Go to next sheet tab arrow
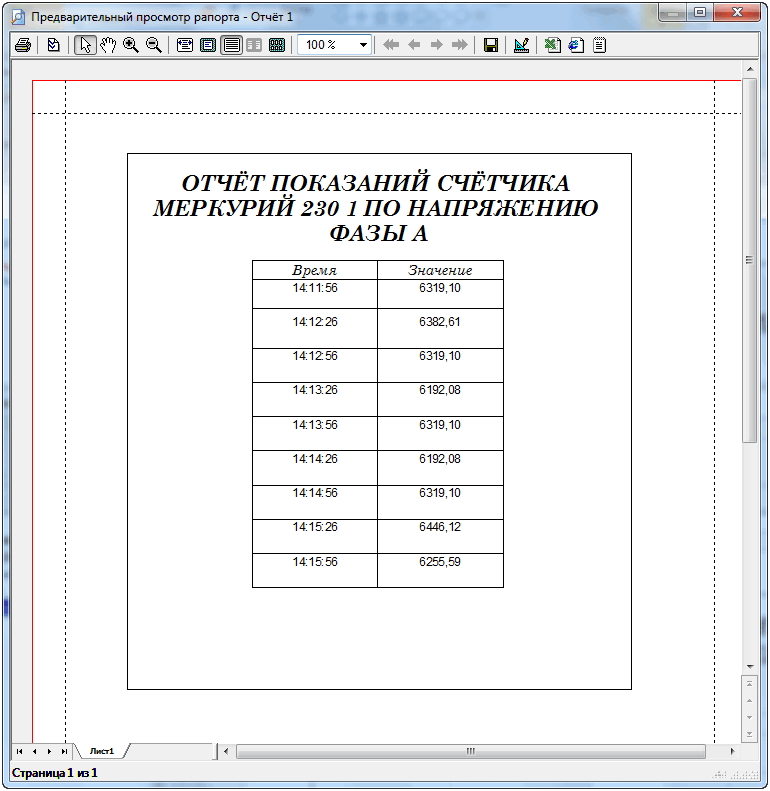 (x=49, y=751)
